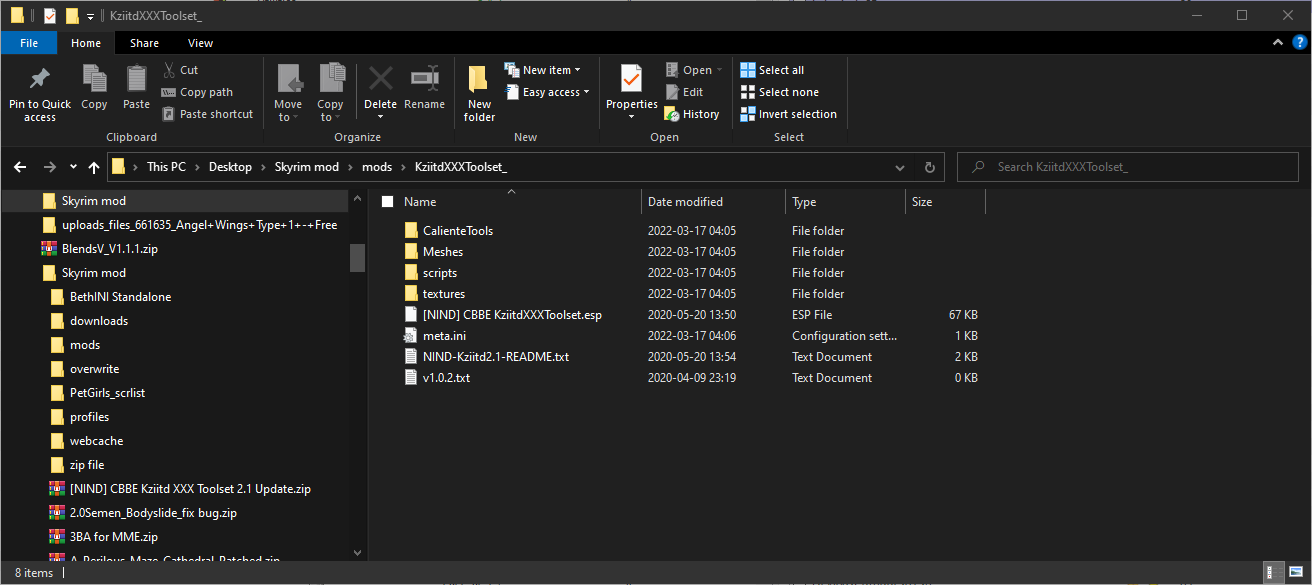Click Select all

click(x=772, y=70)
